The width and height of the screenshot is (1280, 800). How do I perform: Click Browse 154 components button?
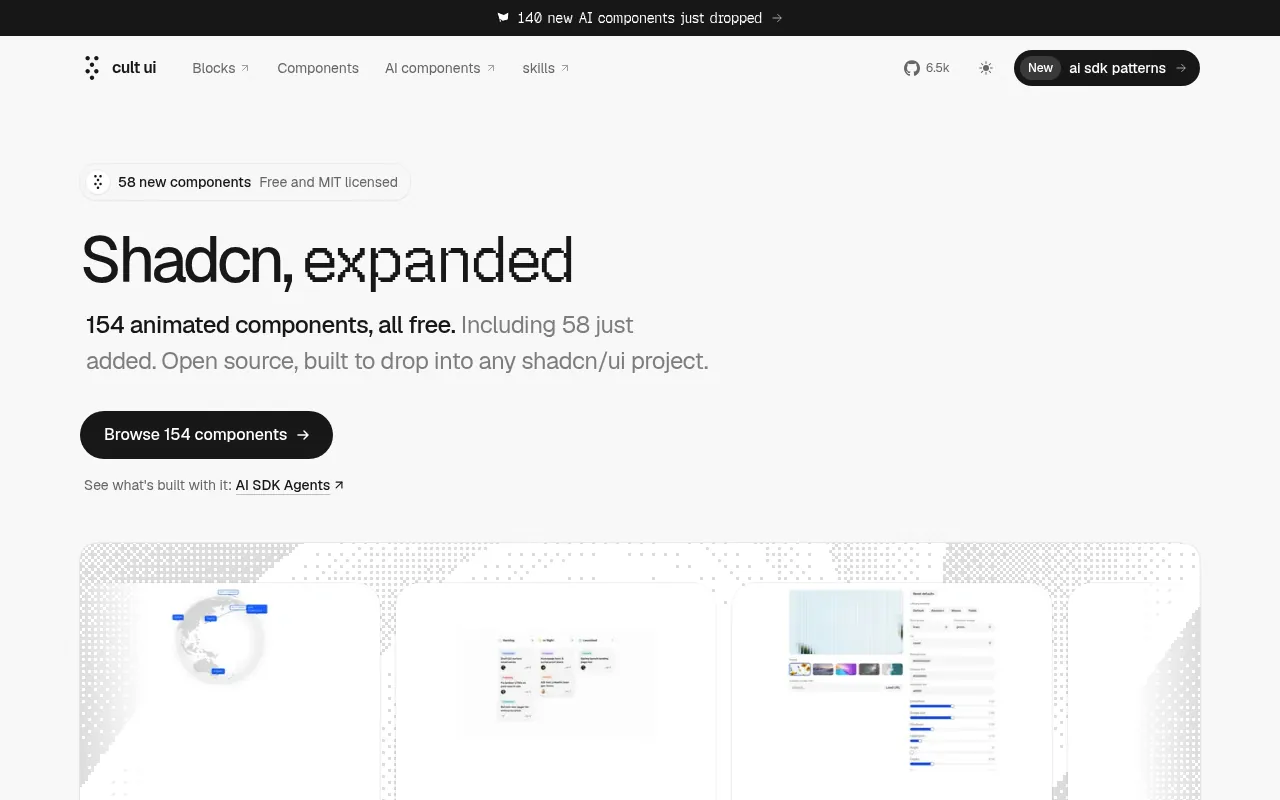[206, 434]
